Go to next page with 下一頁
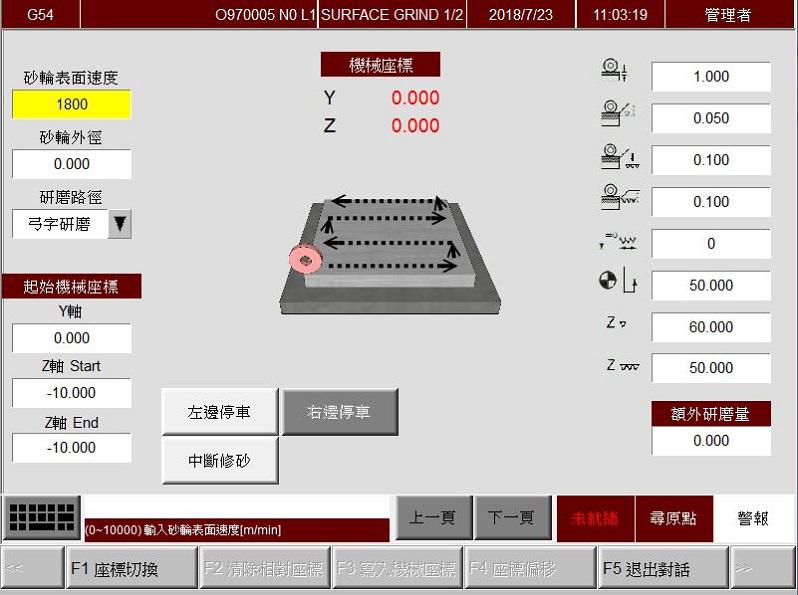Image resolution: width=798 pixels, height=595 pixels. click(511, 518)
